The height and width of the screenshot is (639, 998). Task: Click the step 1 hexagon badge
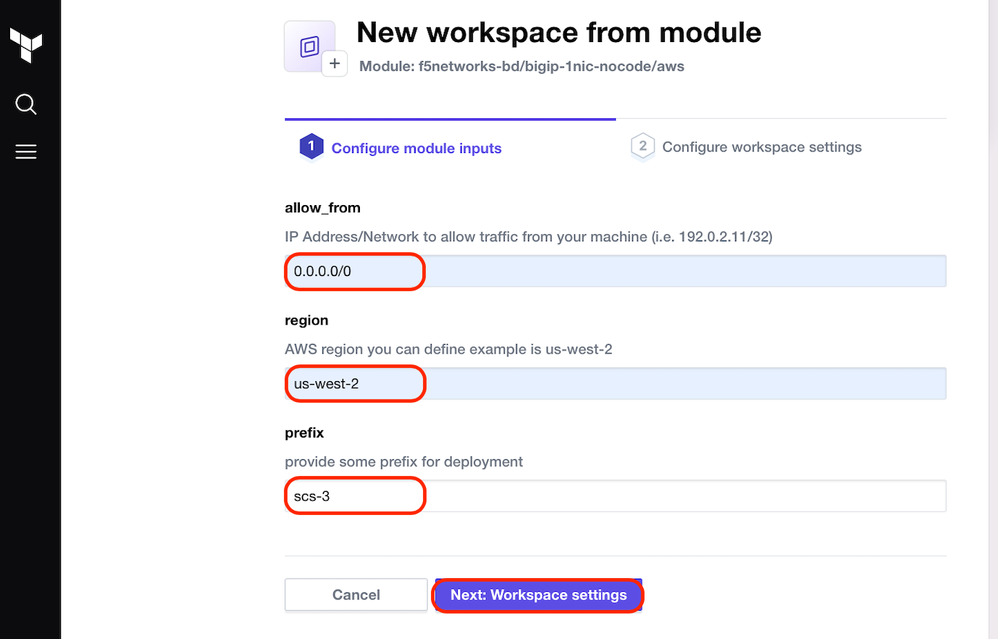pos(311,147)
